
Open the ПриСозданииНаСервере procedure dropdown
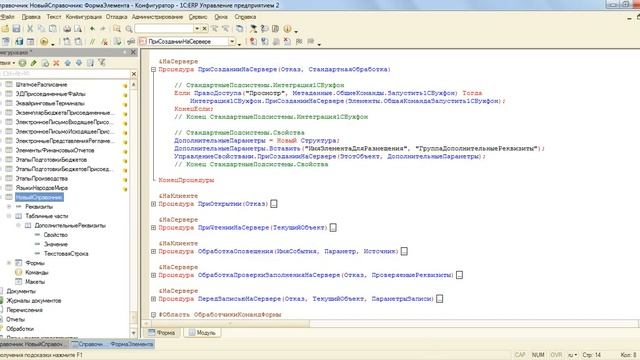232,42
